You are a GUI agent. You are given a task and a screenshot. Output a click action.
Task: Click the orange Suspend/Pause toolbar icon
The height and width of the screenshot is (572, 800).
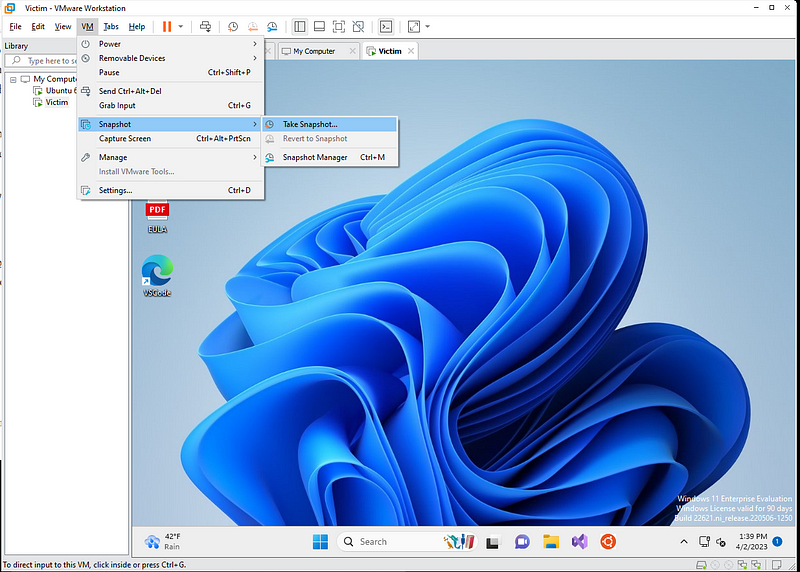click(x=167, y=27)
